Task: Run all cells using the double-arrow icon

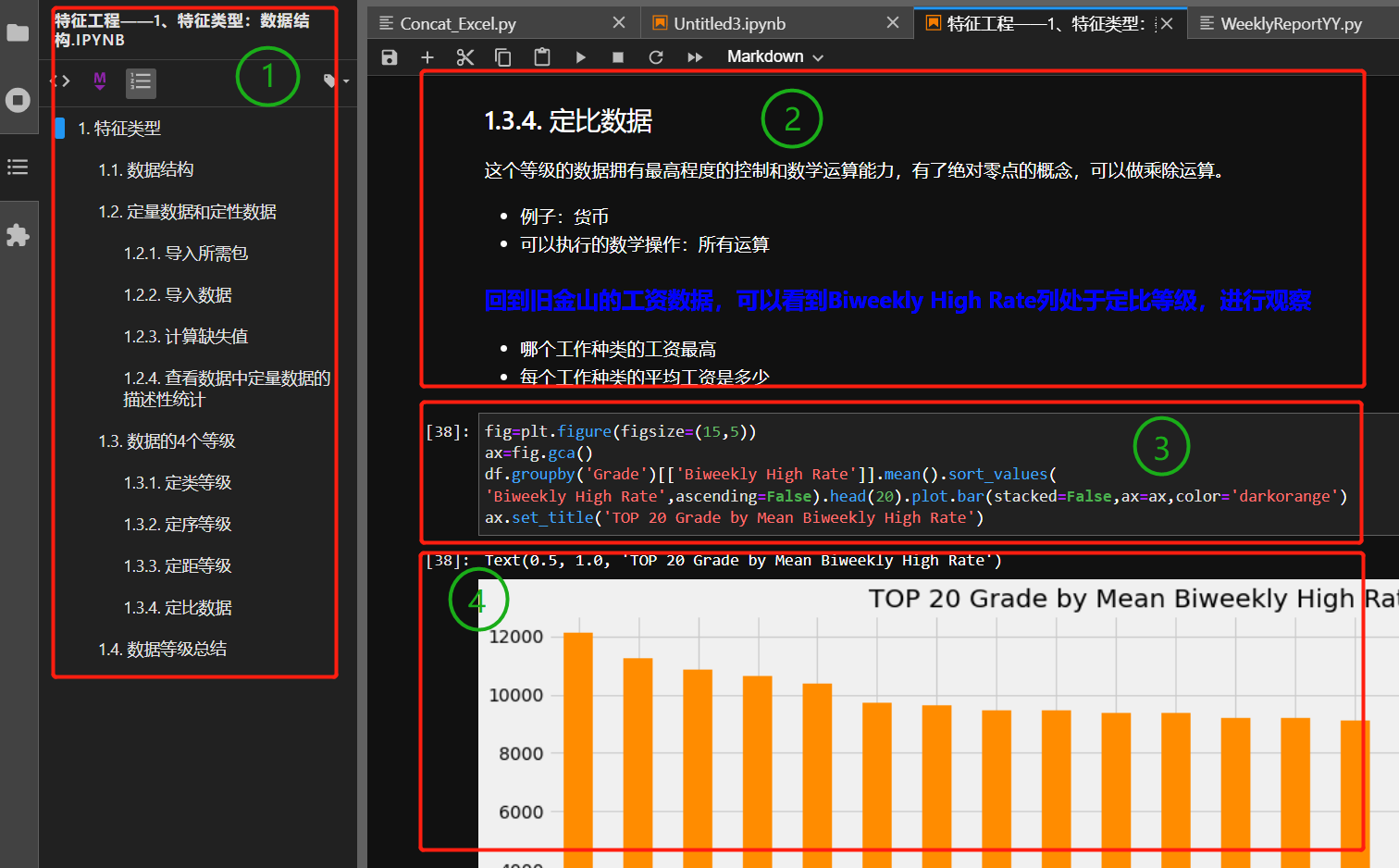Action: (695, 56)
